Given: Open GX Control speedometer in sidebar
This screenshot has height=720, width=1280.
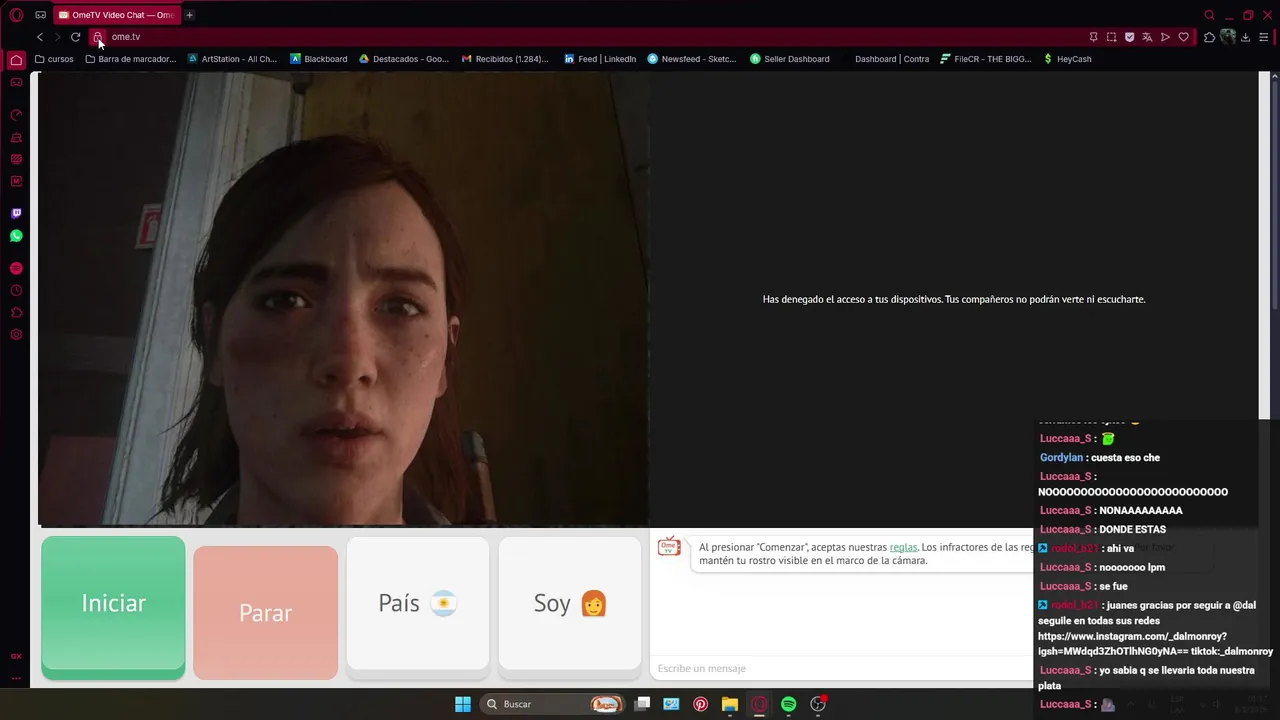Looking at the screenshot, I should click(16, 115).
